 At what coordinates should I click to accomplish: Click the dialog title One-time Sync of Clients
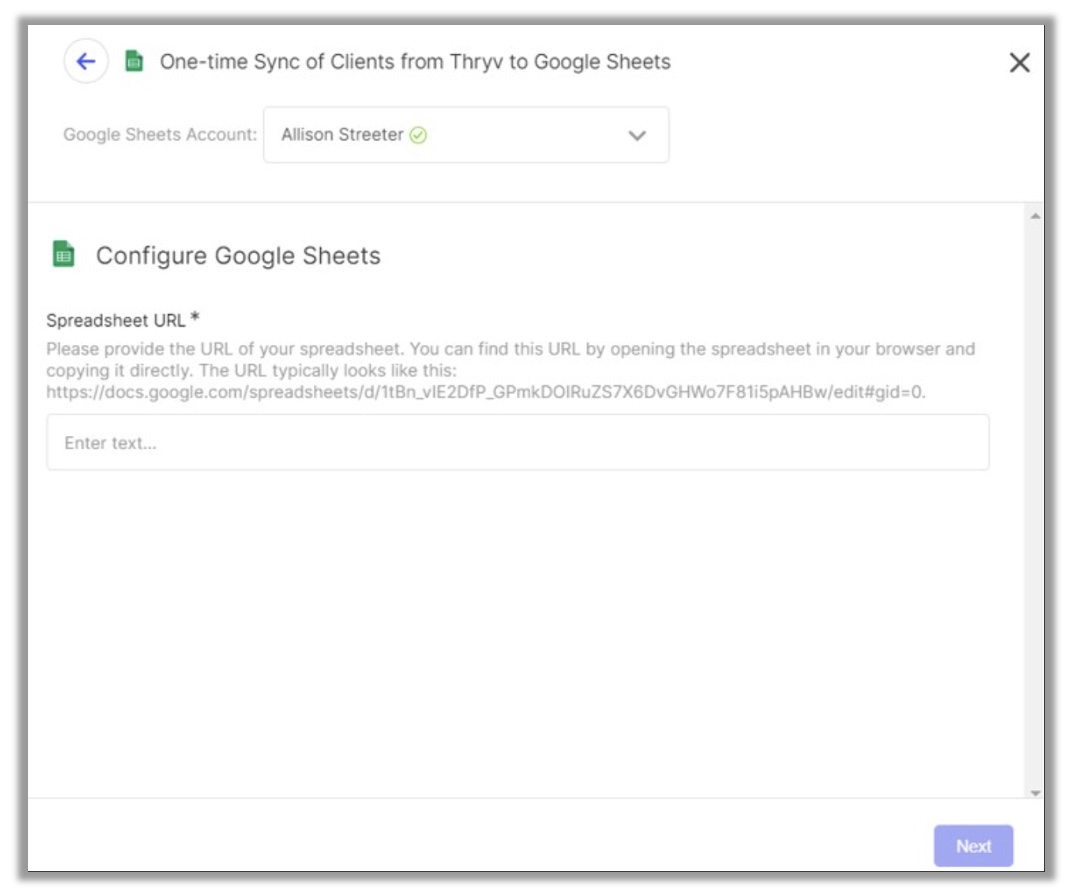coord(415,62)
